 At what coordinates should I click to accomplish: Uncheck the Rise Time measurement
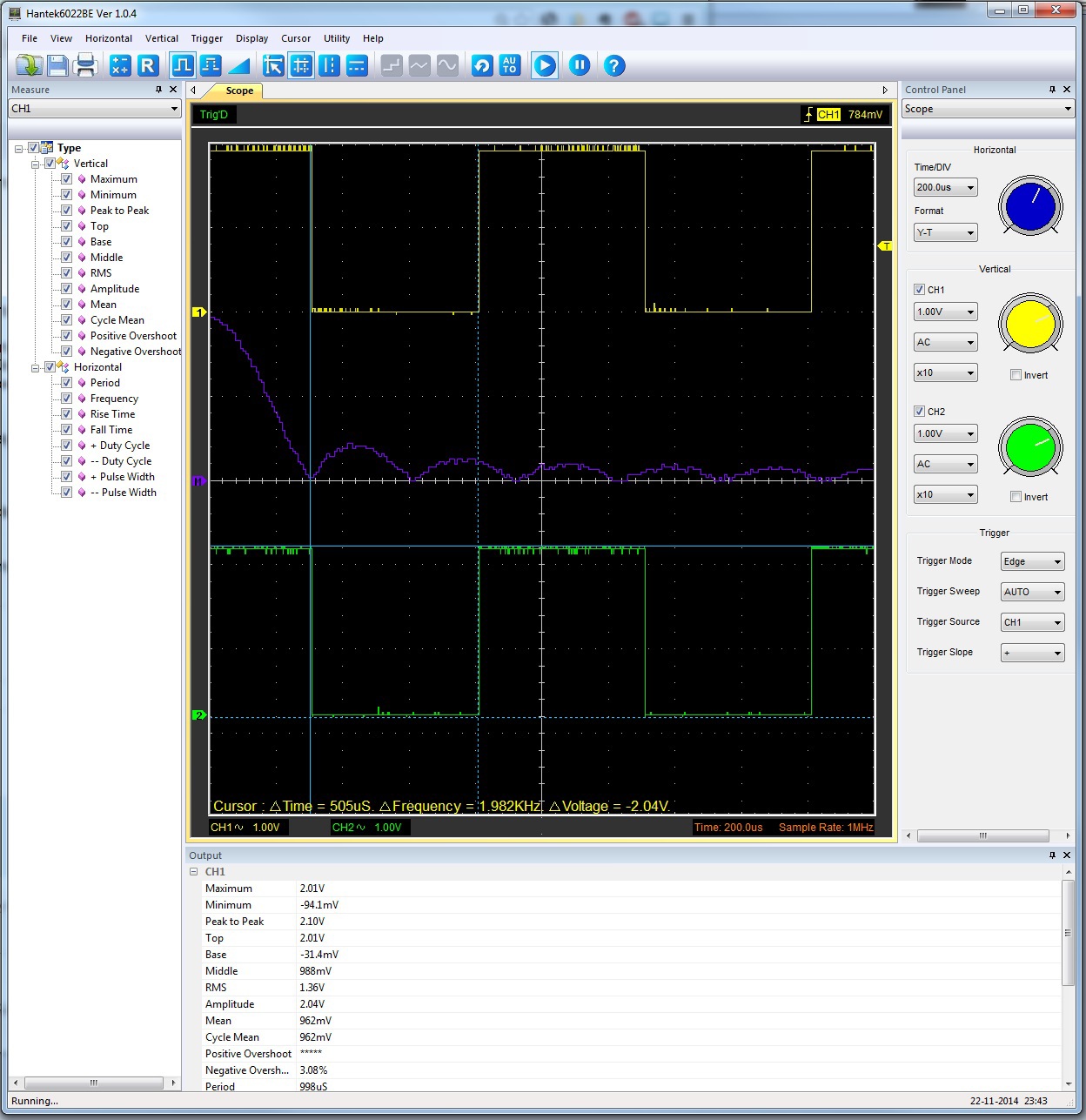point(66,414)
